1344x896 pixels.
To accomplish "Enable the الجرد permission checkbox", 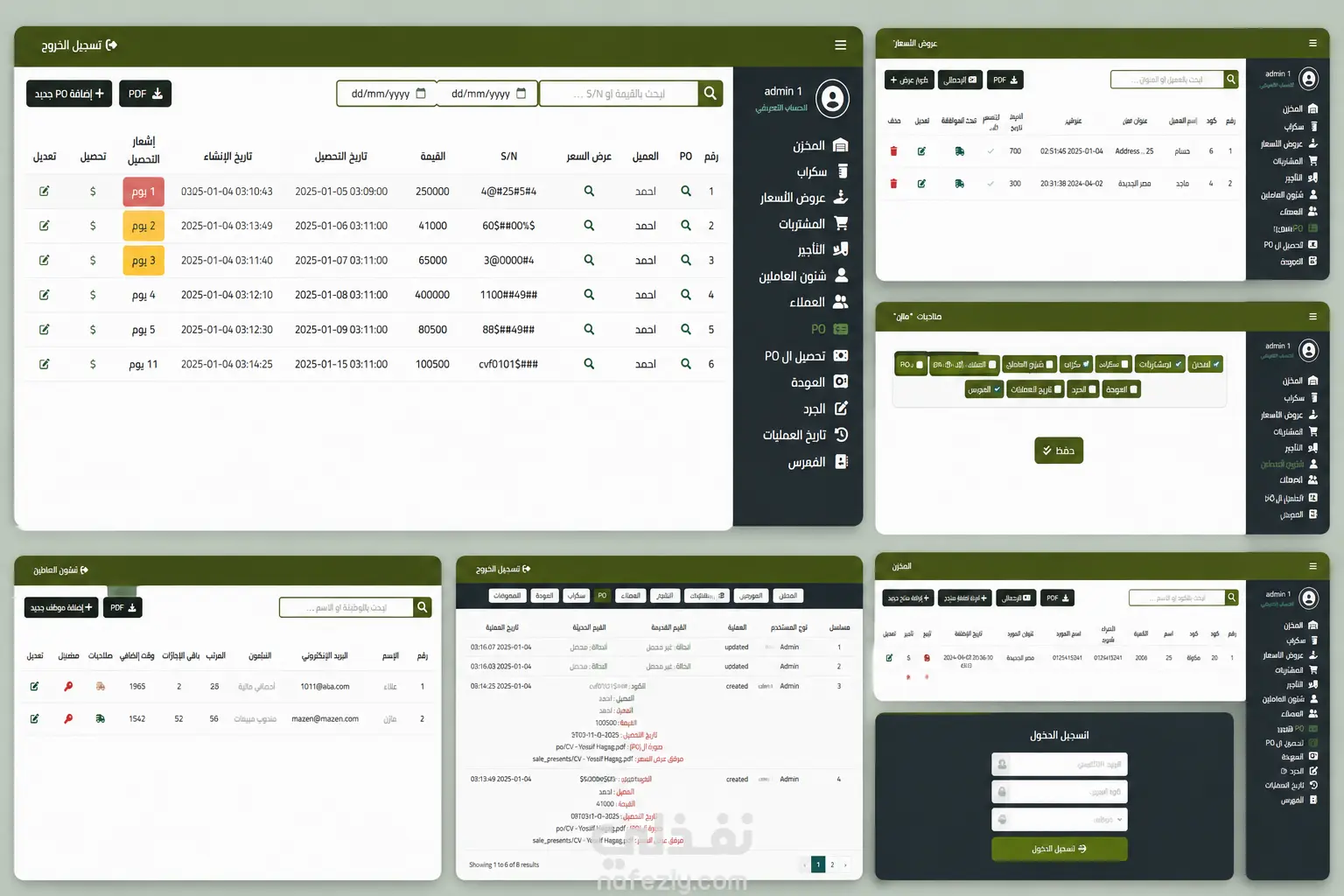I will coord(1092,389).
